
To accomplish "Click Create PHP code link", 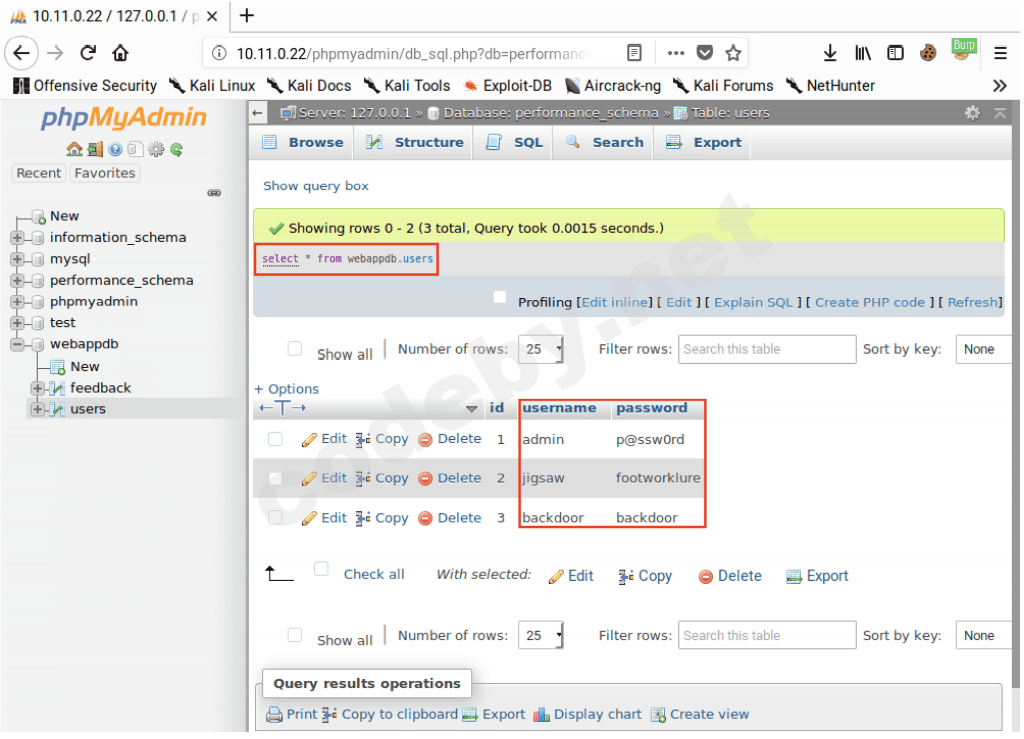I will click(x=870, y=303).
